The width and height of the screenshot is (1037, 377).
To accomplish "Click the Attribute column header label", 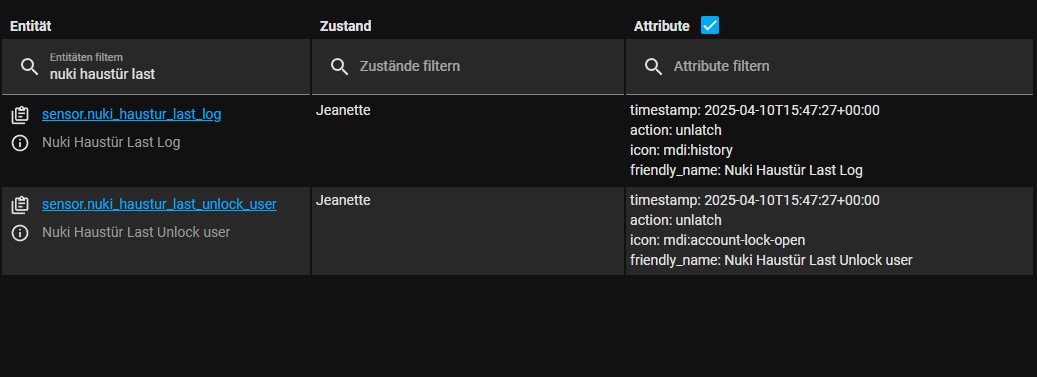I will coord(661,26).
